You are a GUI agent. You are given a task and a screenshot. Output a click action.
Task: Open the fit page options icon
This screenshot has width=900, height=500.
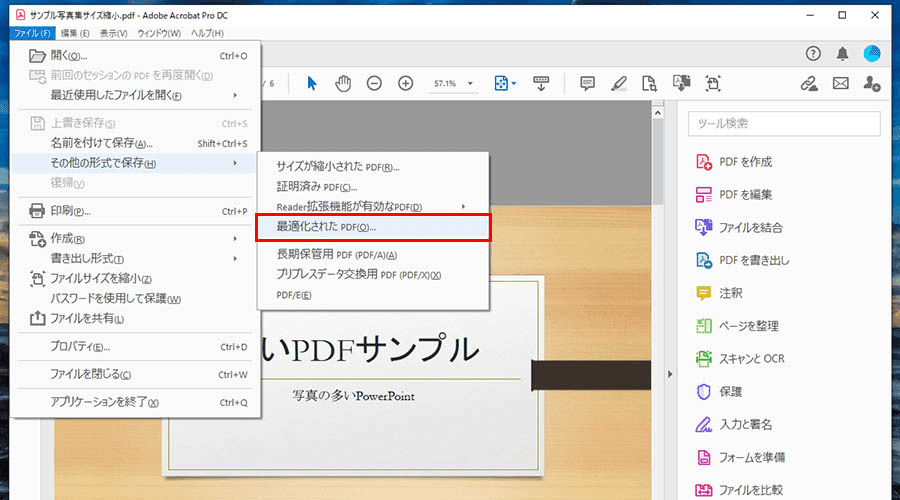[x=505, y=84]
